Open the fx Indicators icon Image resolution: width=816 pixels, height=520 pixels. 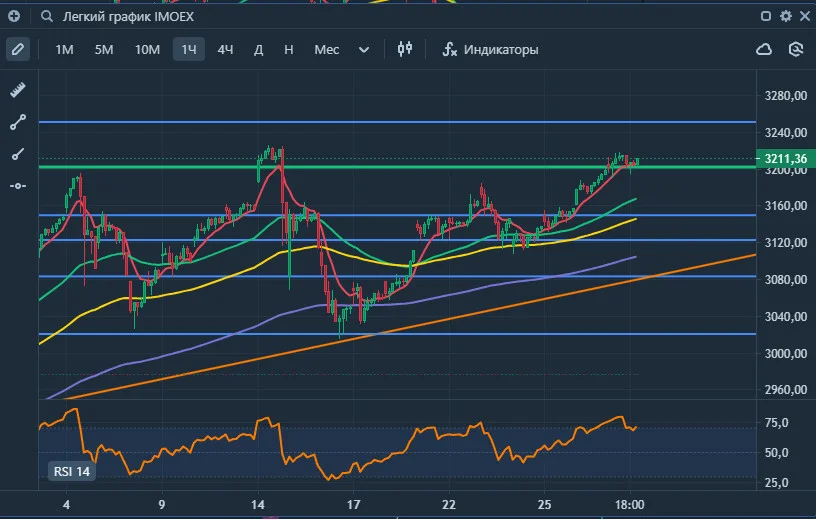pyautogui.click(x=449, y=49)
